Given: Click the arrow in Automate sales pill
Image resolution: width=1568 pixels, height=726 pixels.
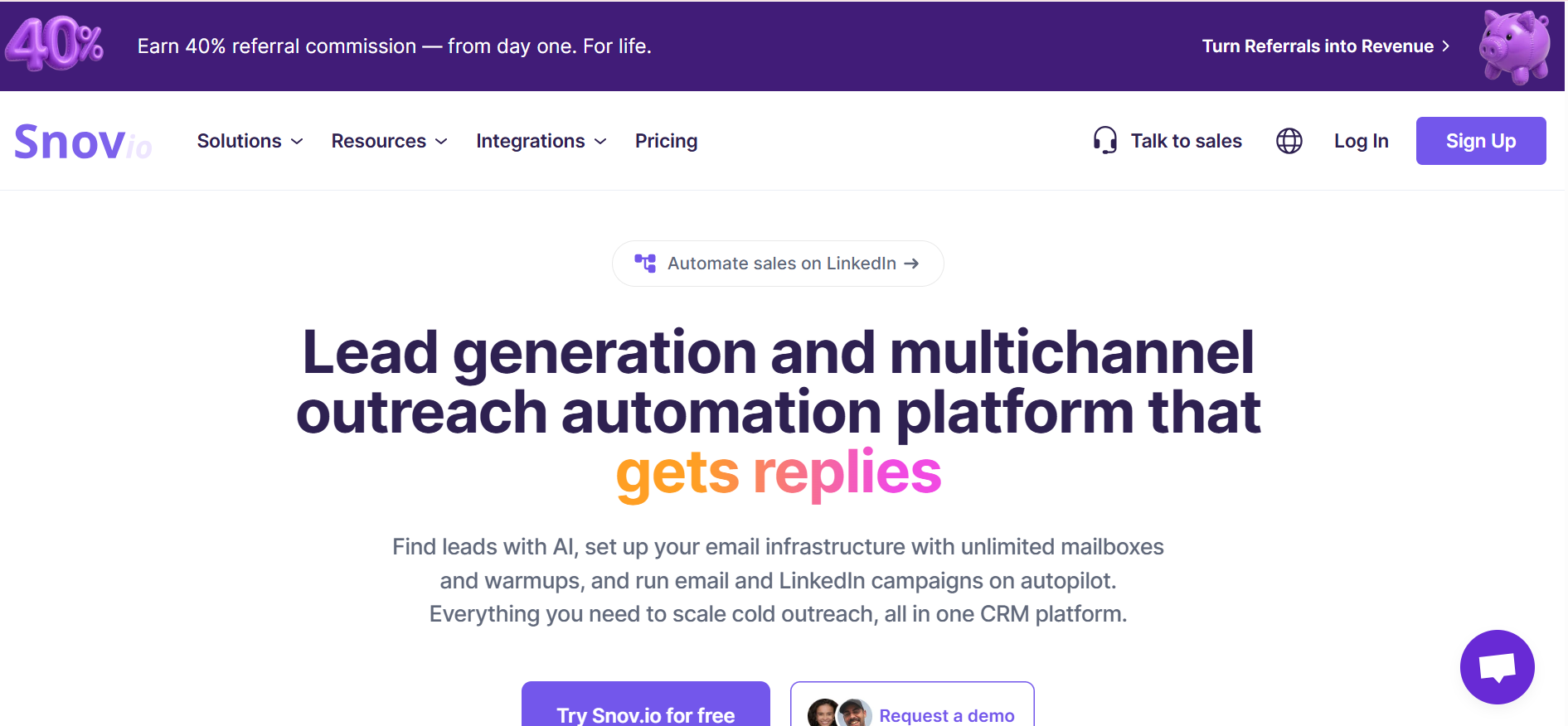Looking at the screenshot, I should 911,264.
